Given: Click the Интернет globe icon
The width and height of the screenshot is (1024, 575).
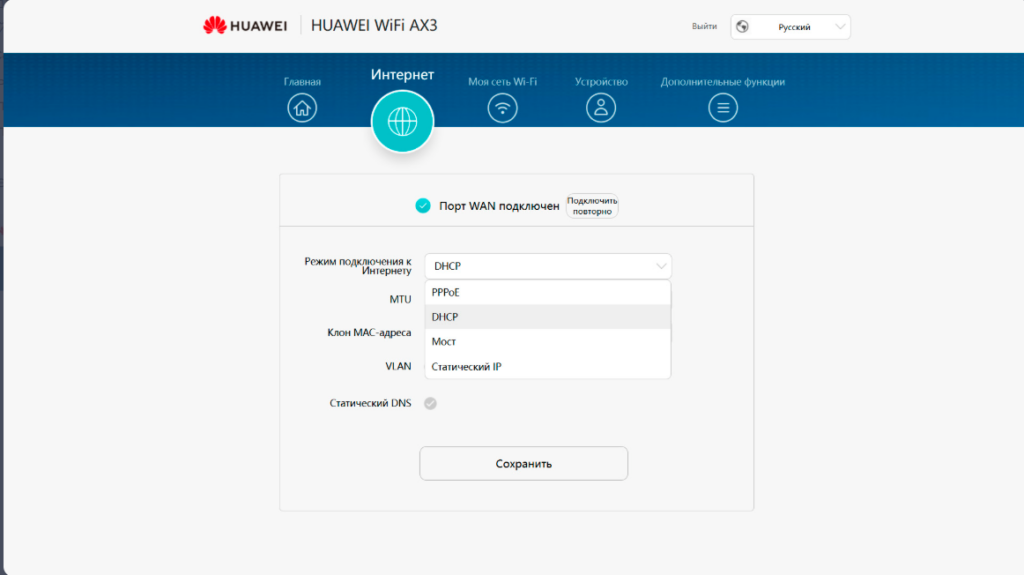Looking at the screenshot, I should 402,122.
